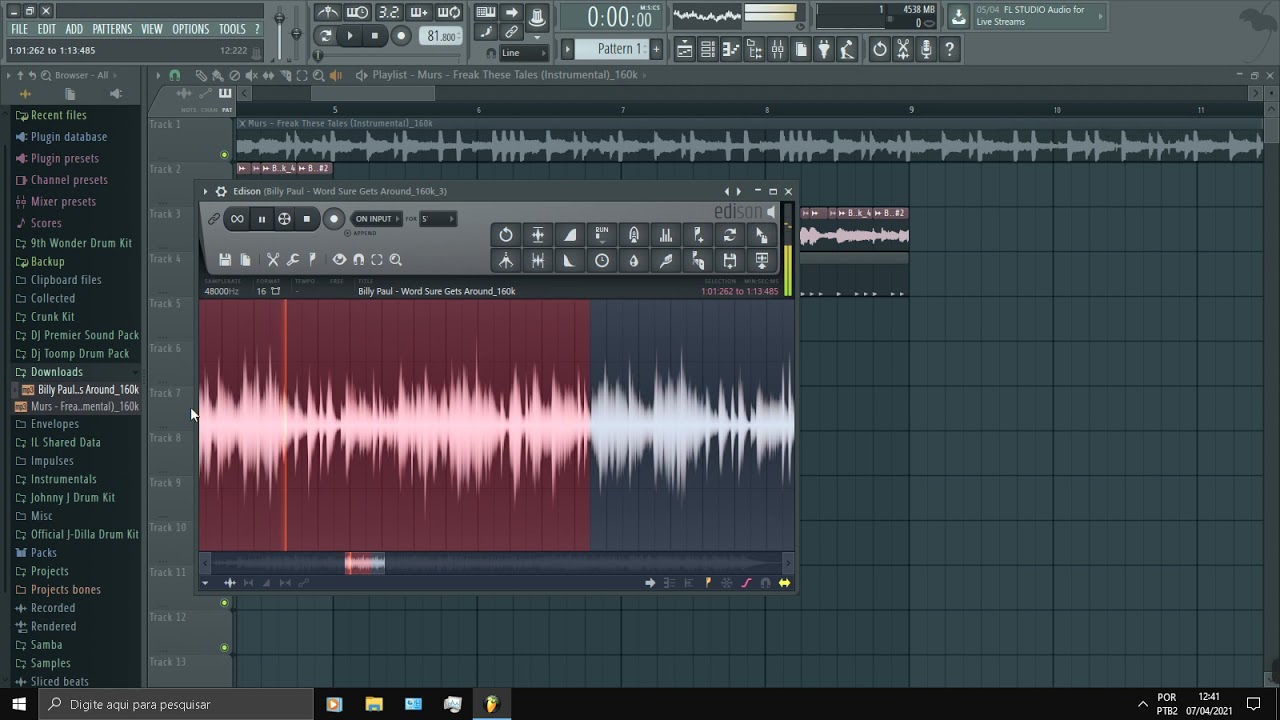Click the tempo field showing 81.800

point(441,36)
